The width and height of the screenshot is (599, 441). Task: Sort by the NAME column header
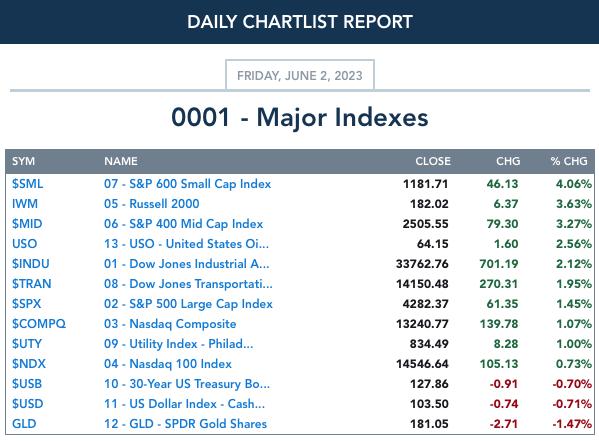point(121,161)
